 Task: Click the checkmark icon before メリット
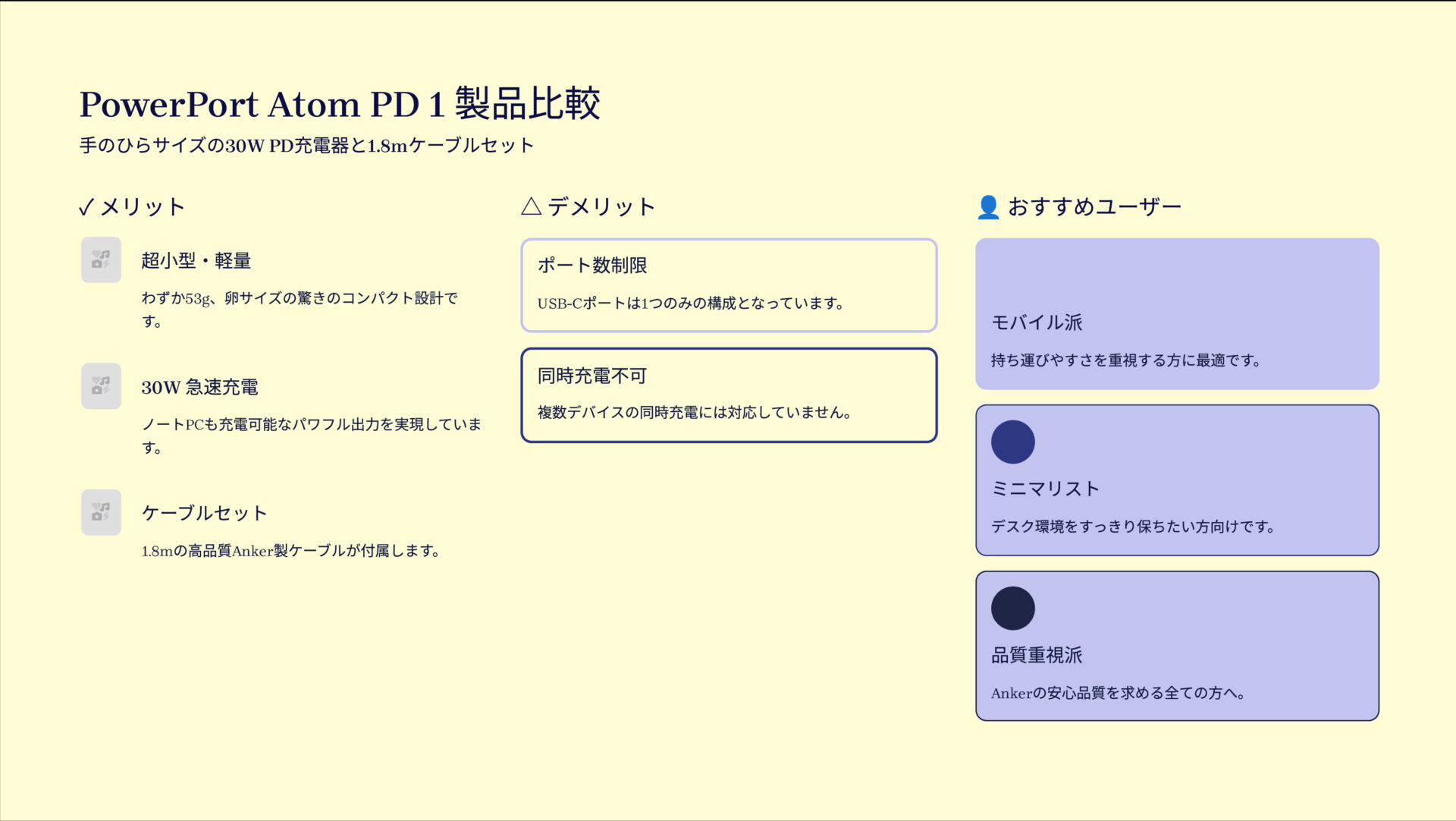pos(86,206)
